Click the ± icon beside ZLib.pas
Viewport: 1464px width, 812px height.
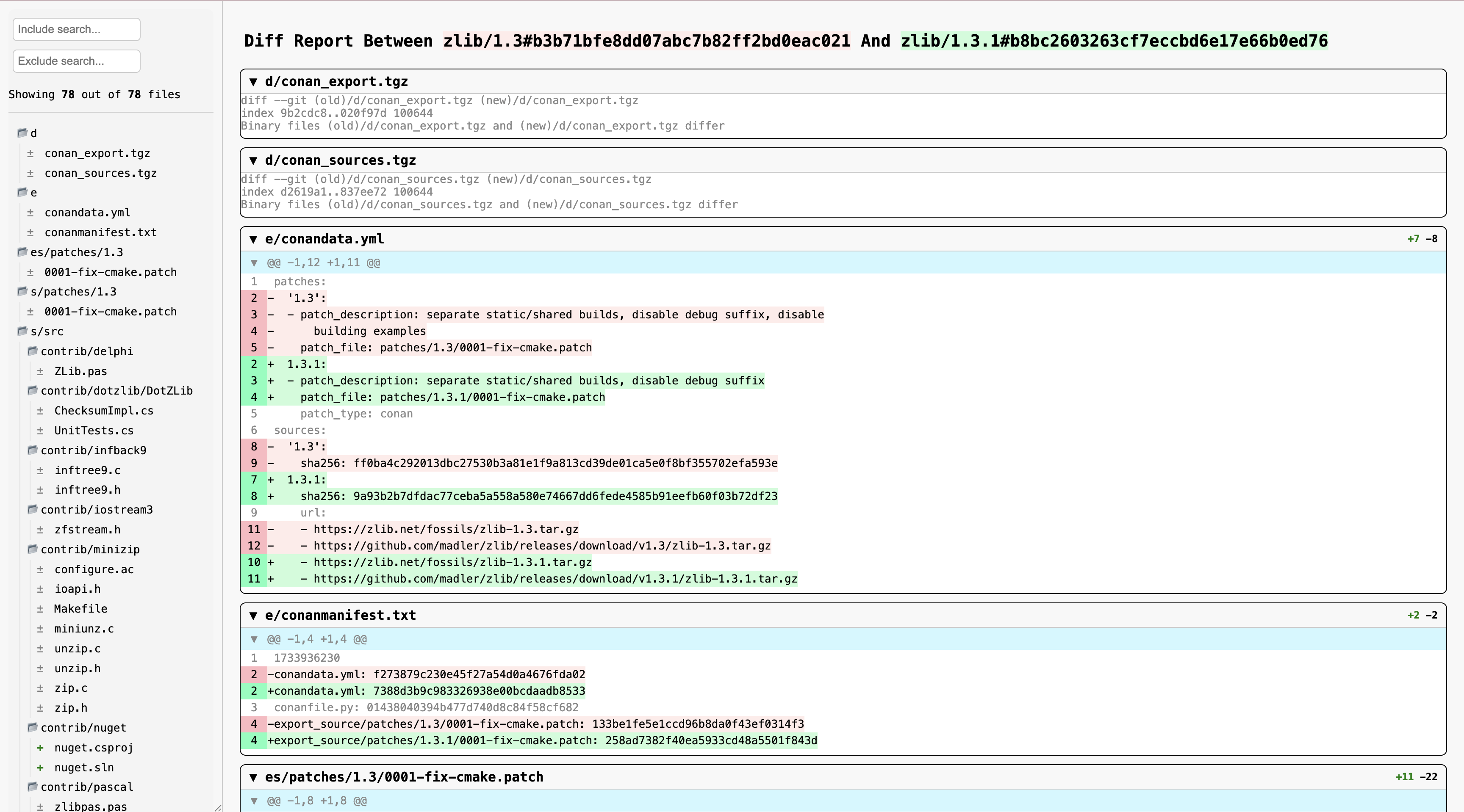coord(40,371)
